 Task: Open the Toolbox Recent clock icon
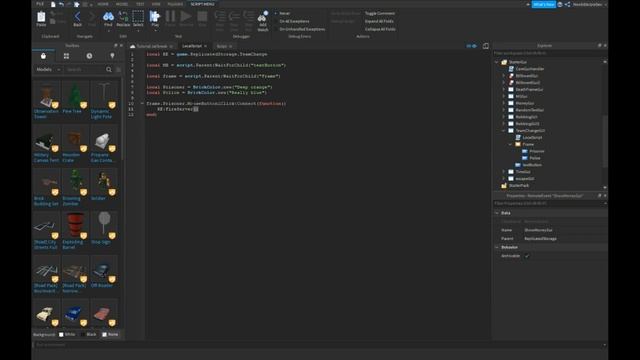pos(89,56)
